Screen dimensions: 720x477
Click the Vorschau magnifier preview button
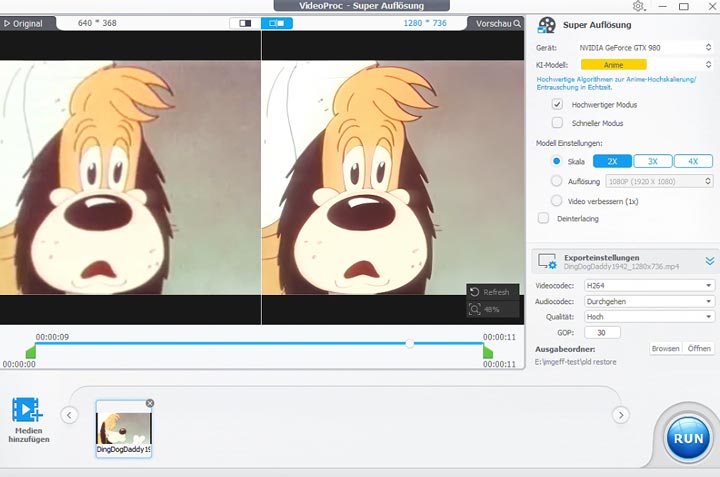(497, 23)
